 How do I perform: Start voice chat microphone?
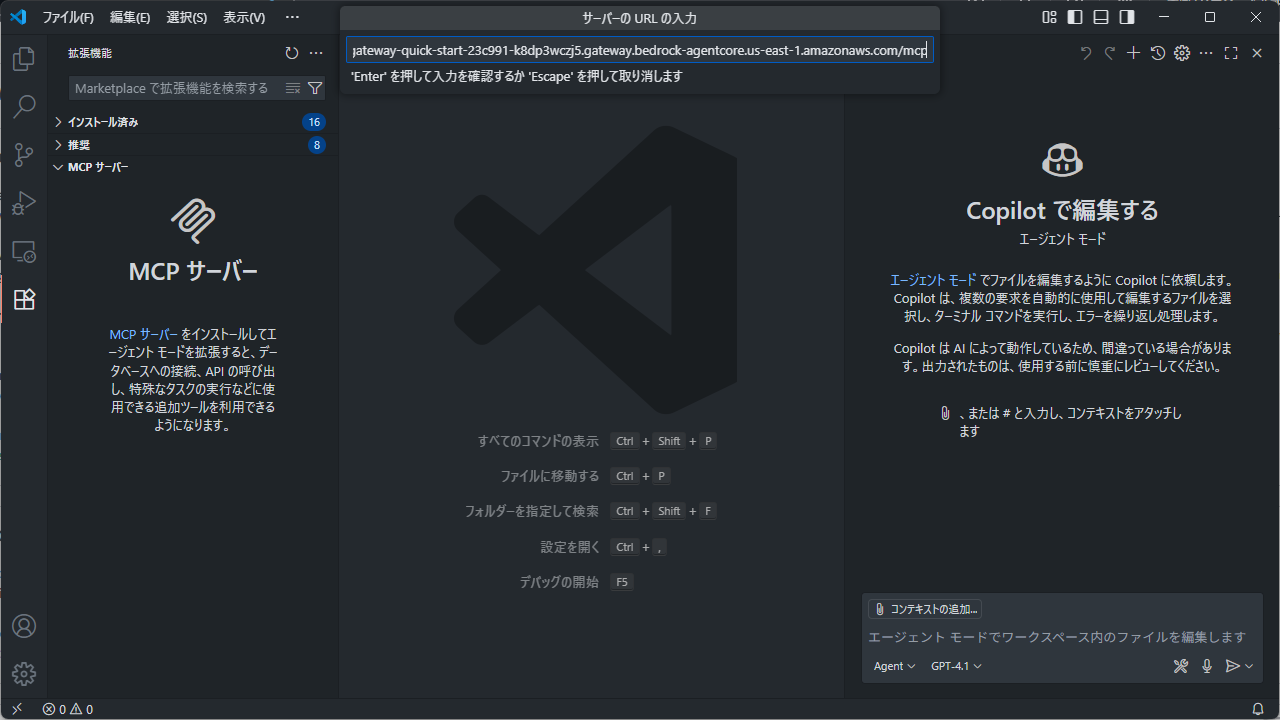[x=1207, y=666]
